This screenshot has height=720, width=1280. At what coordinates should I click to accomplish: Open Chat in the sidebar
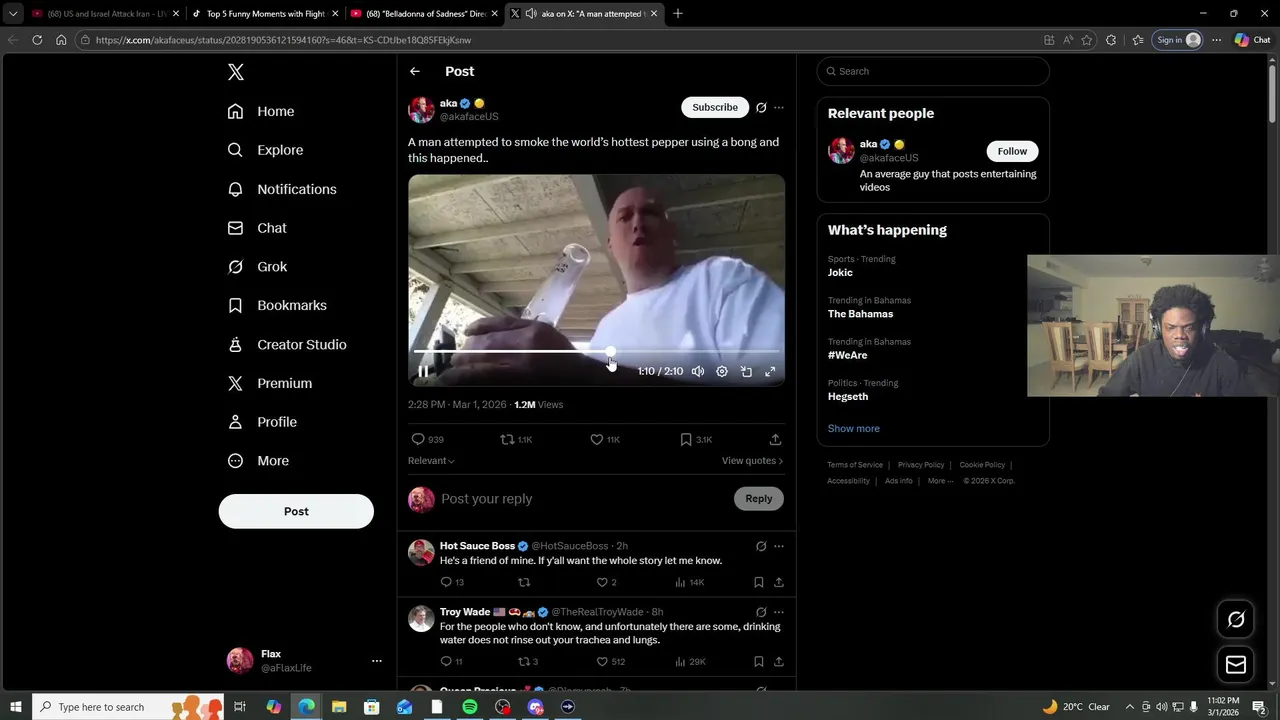(257, 228)
